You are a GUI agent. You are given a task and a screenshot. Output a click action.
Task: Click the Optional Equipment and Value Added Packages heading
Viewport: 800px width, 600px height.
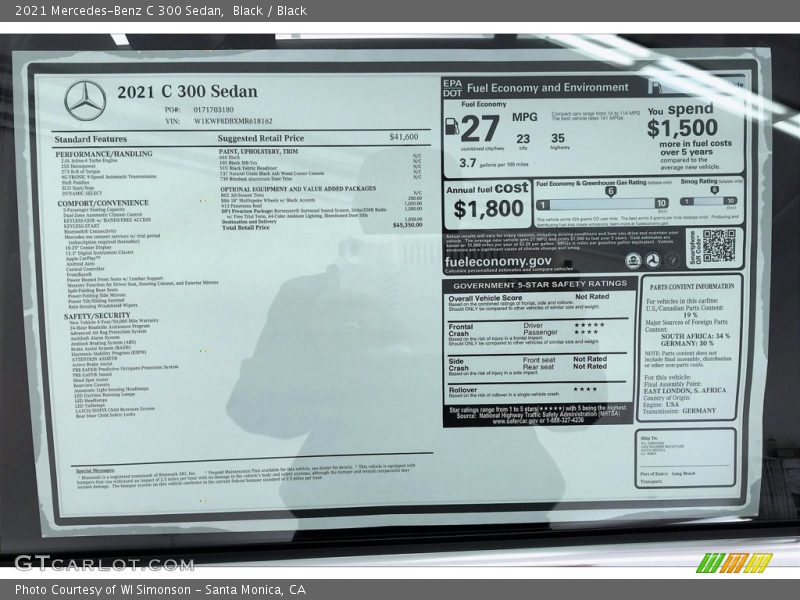[x=298, y=189]
